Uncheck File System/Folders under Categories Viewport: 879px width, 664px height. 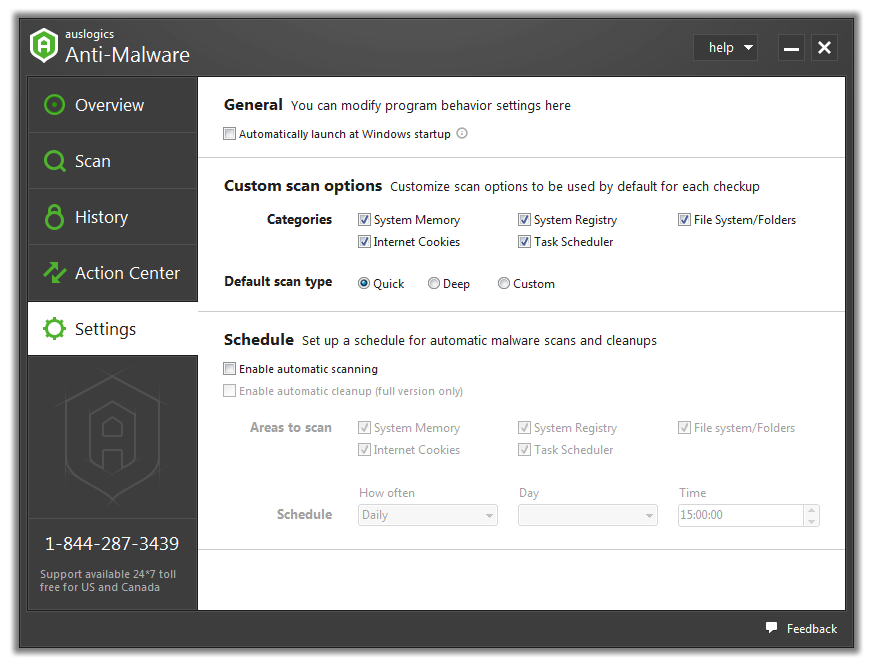[x=684, y=219]
